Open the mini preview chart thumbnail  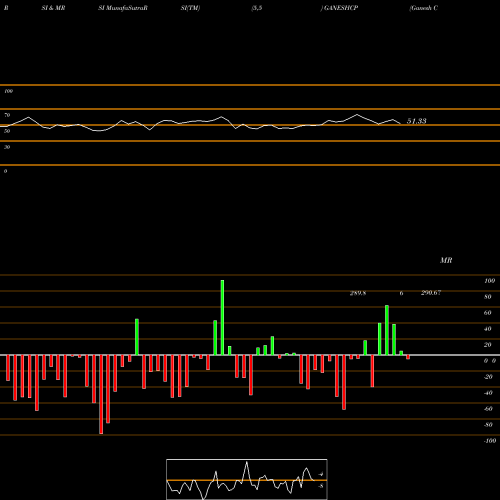coord(247,479)
